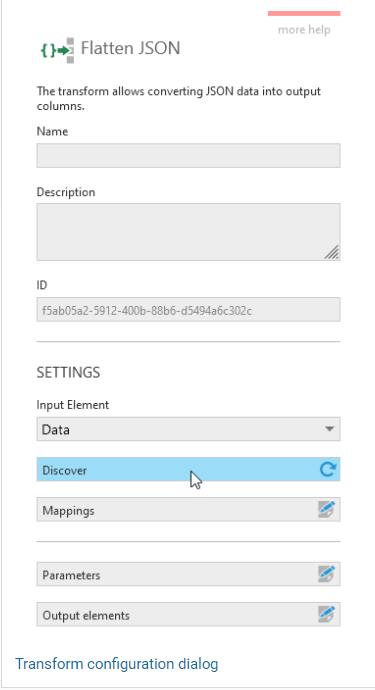Open the Input Element dropdown arrow
The image size is (375, 690).
pyautogui.click(x=329, y=429)
